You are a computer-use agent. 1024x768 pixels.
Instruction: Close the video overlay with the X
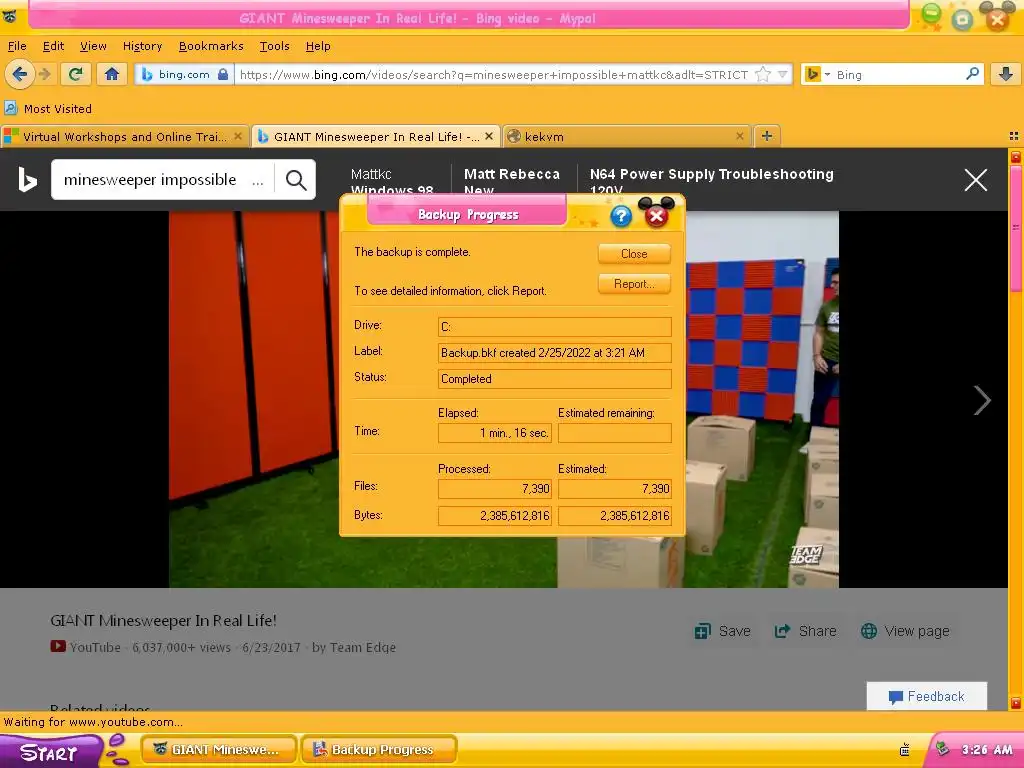tap(976, 180)
